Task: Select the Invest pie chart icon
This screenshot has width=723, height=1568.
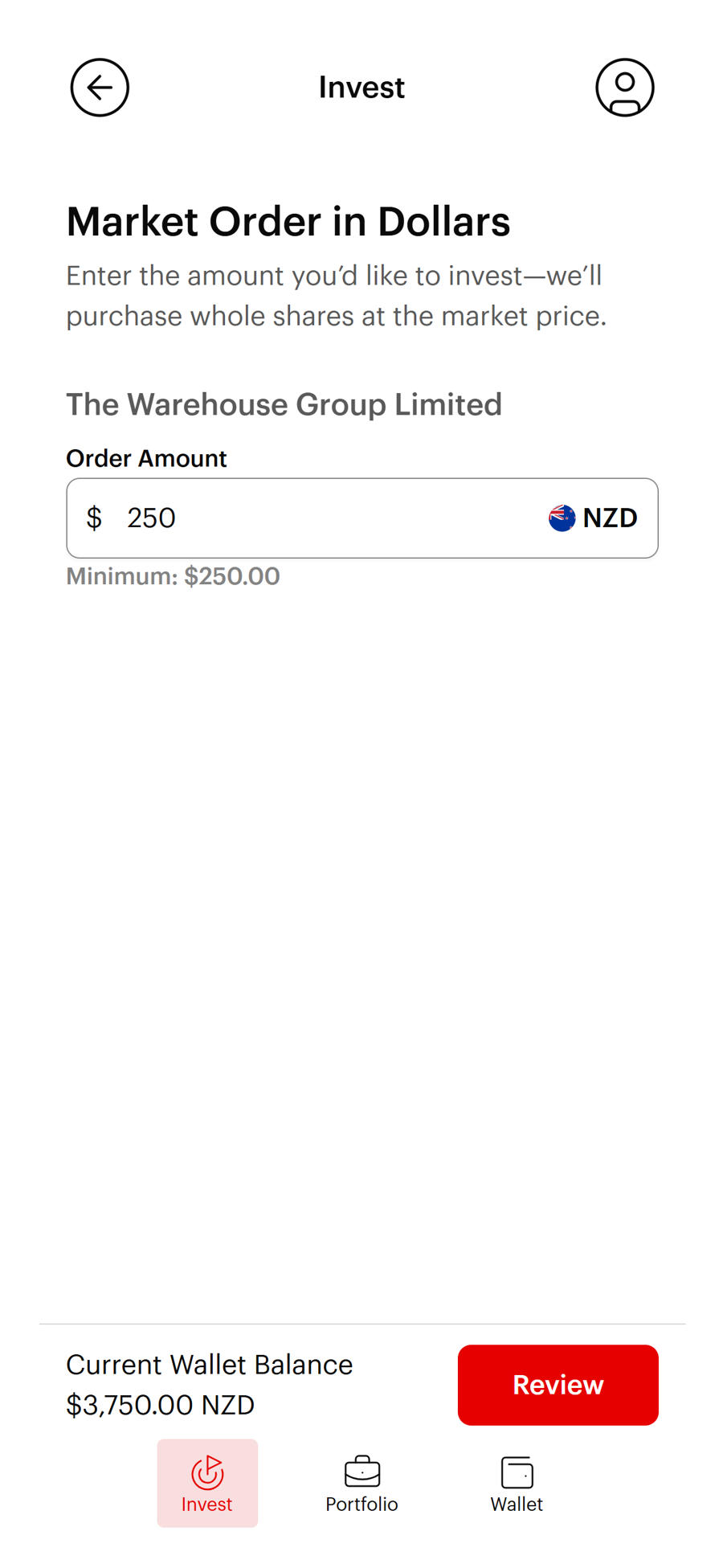Action: point(207,1469)
